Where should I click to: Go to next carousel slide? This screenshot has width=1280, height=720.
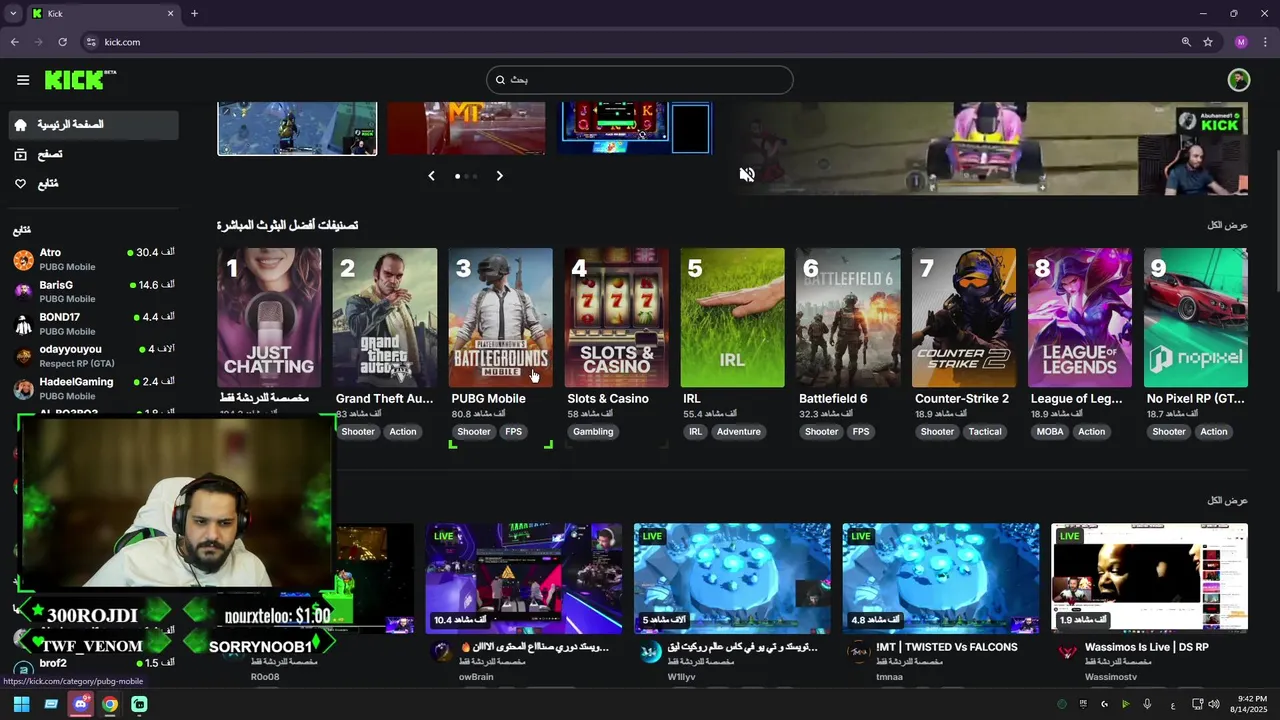(500, 176)
